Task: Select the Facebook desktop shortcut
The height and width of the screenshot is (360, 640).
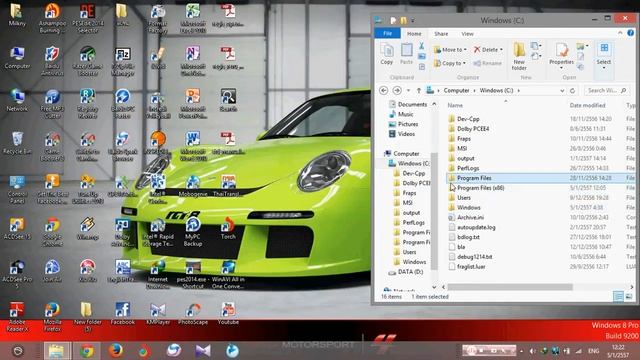Action: point(122,313)
